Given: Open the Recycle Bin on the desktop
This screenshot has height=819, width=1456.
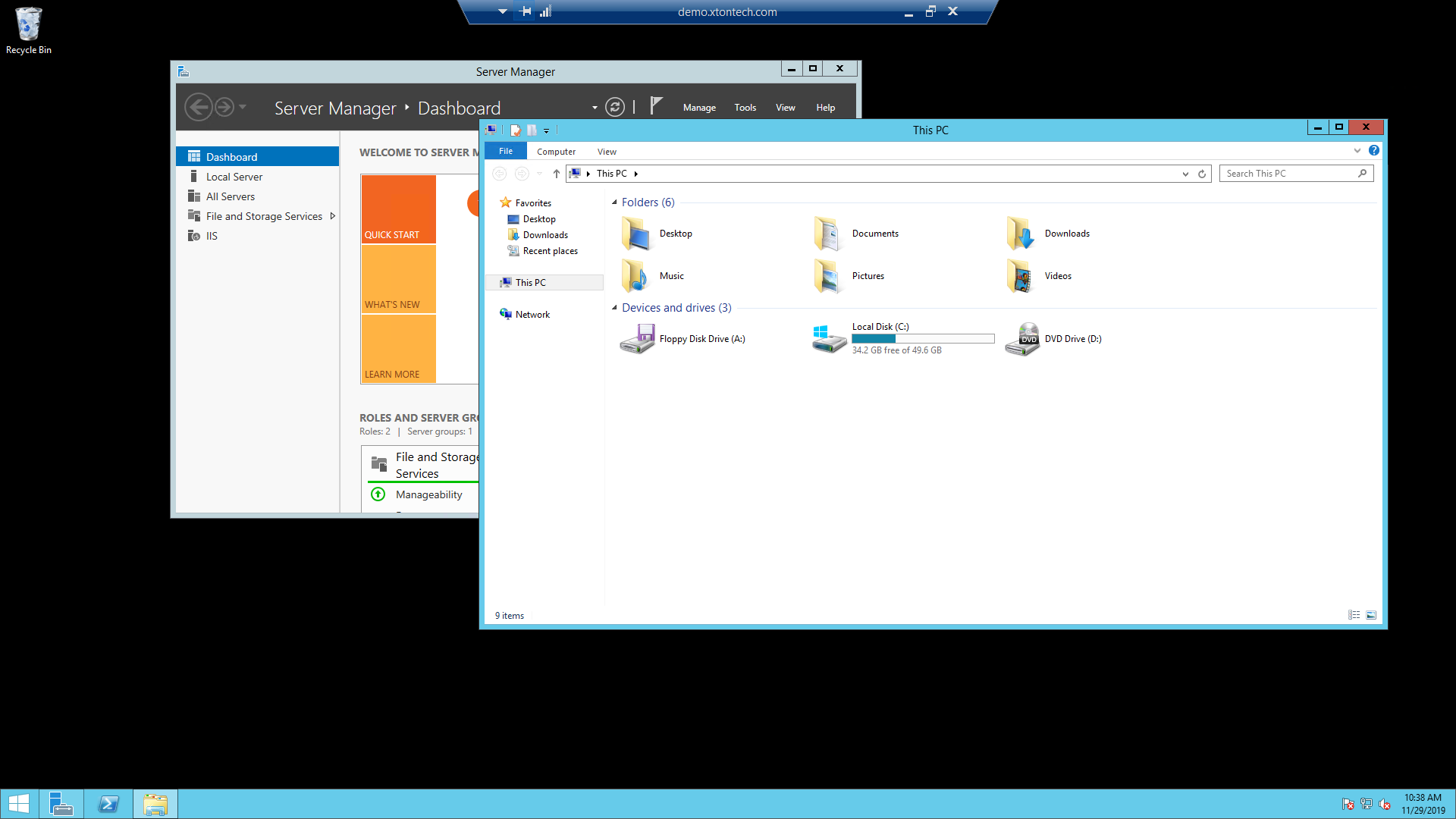Looking at the screenshot, I should pyautogui.click(x=28, y=27).
